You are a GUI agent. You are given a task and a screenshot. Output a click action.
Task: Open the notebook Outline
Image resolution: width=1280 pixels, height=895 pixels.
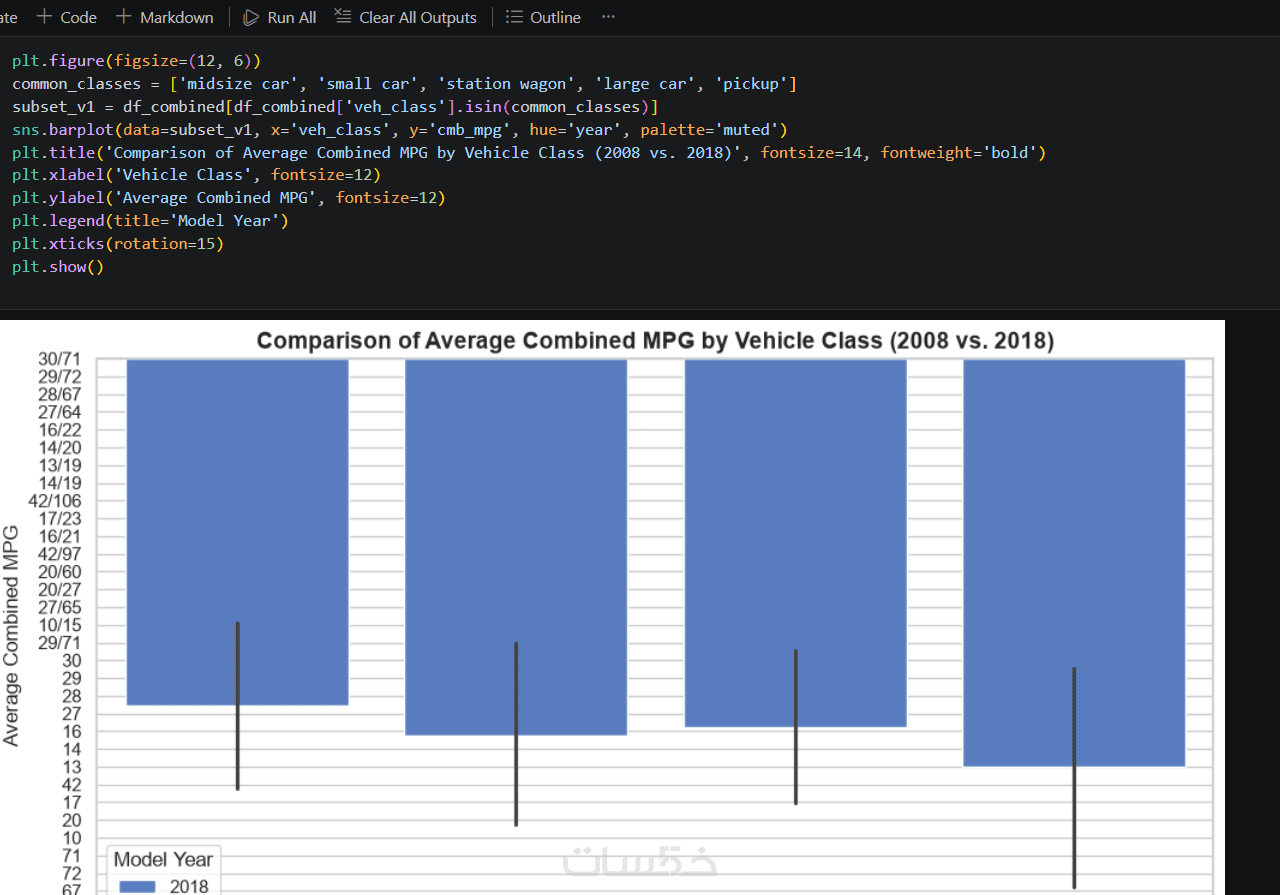[543, 17]
